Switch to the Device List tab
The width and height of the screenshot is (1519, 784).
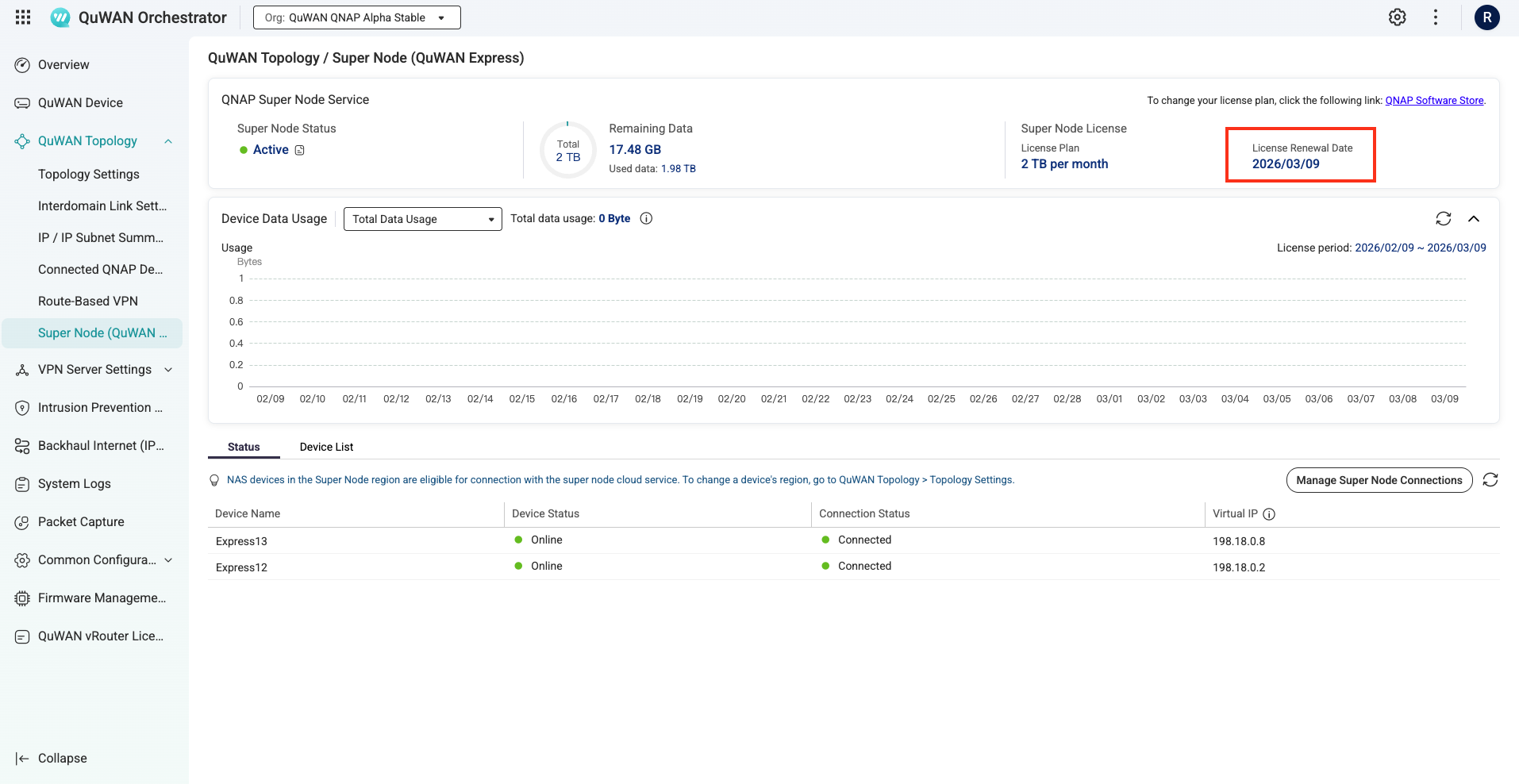326,447
